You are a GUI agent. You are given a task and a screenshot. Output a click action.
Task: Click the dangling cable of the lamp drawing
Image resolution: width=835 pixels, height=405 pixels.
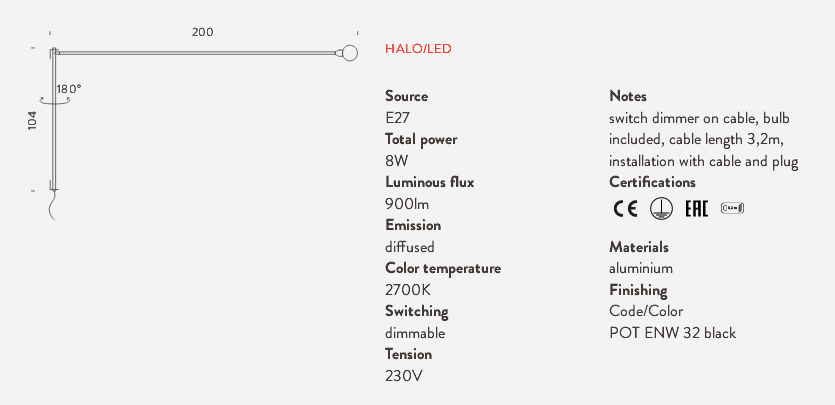[x=52, y=205]
